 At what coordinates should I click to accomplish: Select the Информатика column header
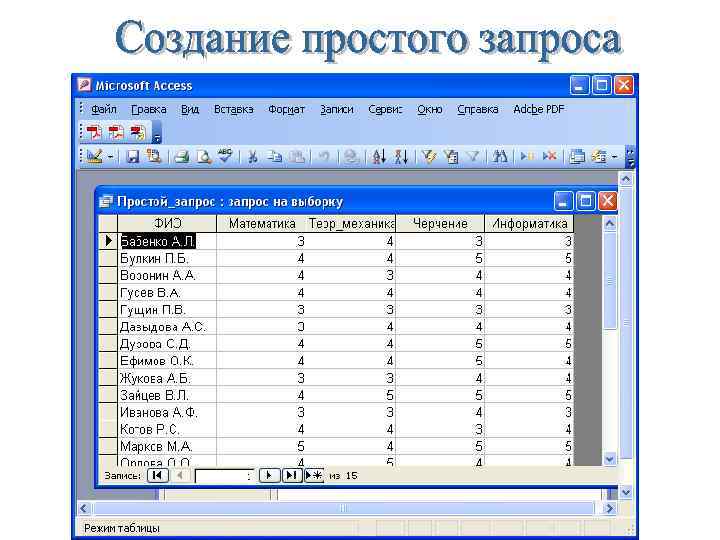pos(529,224)
